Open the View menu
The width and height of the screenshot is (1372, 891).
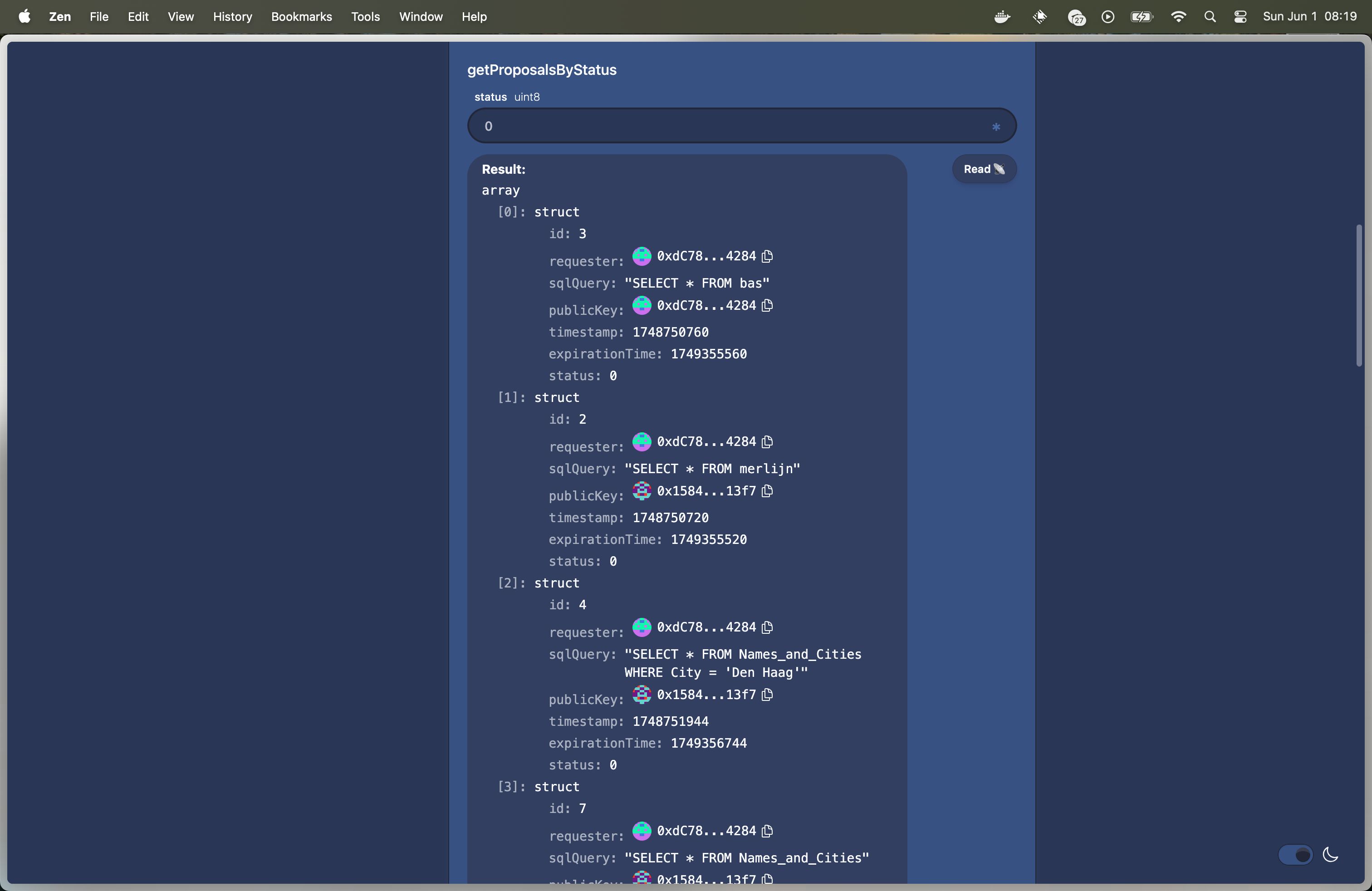[x=181, y=17]
